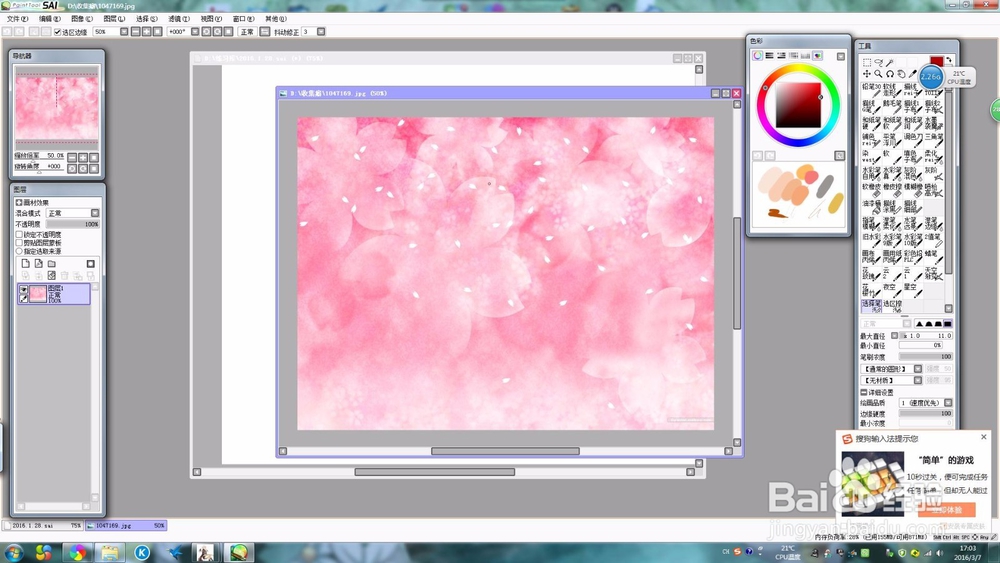The image size is (1000, 563).
Task: Click orange button in Sogou popup
Action: pyautogui.click(x=946, y=509)
